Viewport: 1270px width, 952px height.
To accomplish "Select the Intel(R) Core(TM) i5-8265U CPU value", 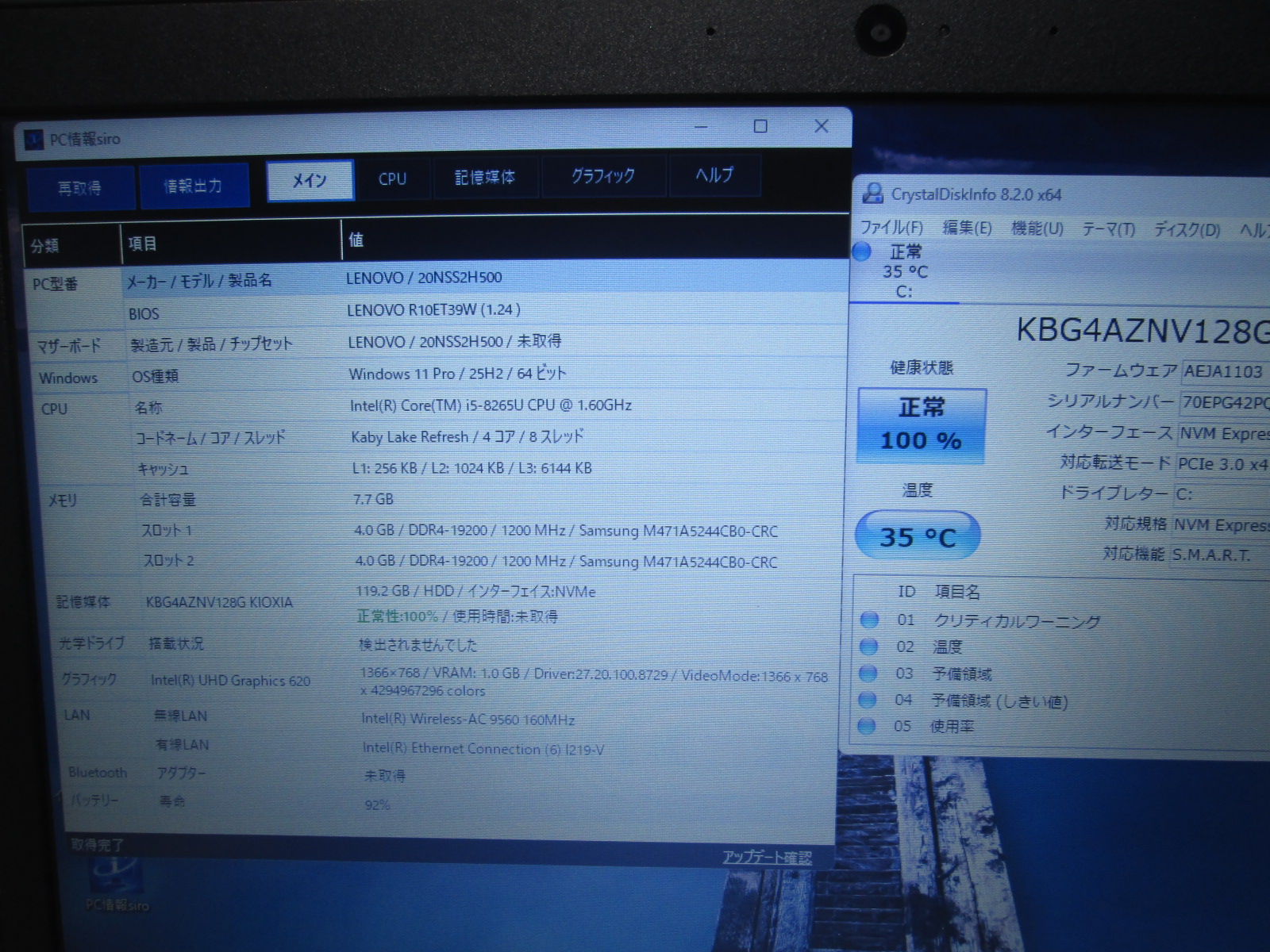I will point(491,405).
